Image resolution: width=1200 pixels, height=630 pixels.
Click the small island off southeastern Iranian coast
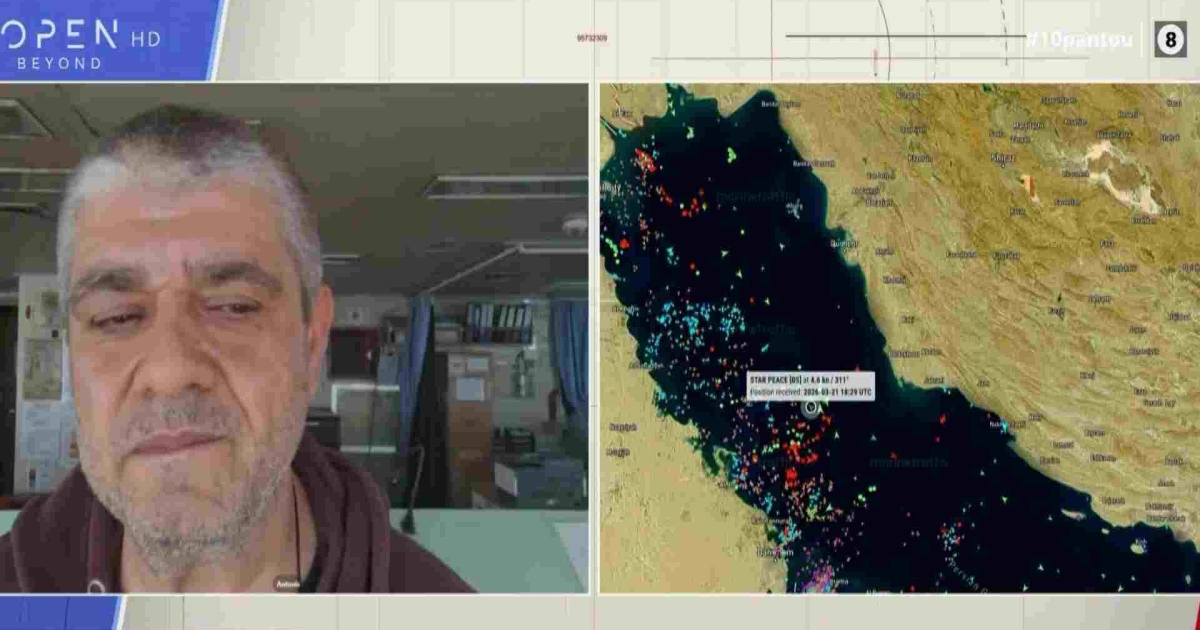tap(1137, 546)
